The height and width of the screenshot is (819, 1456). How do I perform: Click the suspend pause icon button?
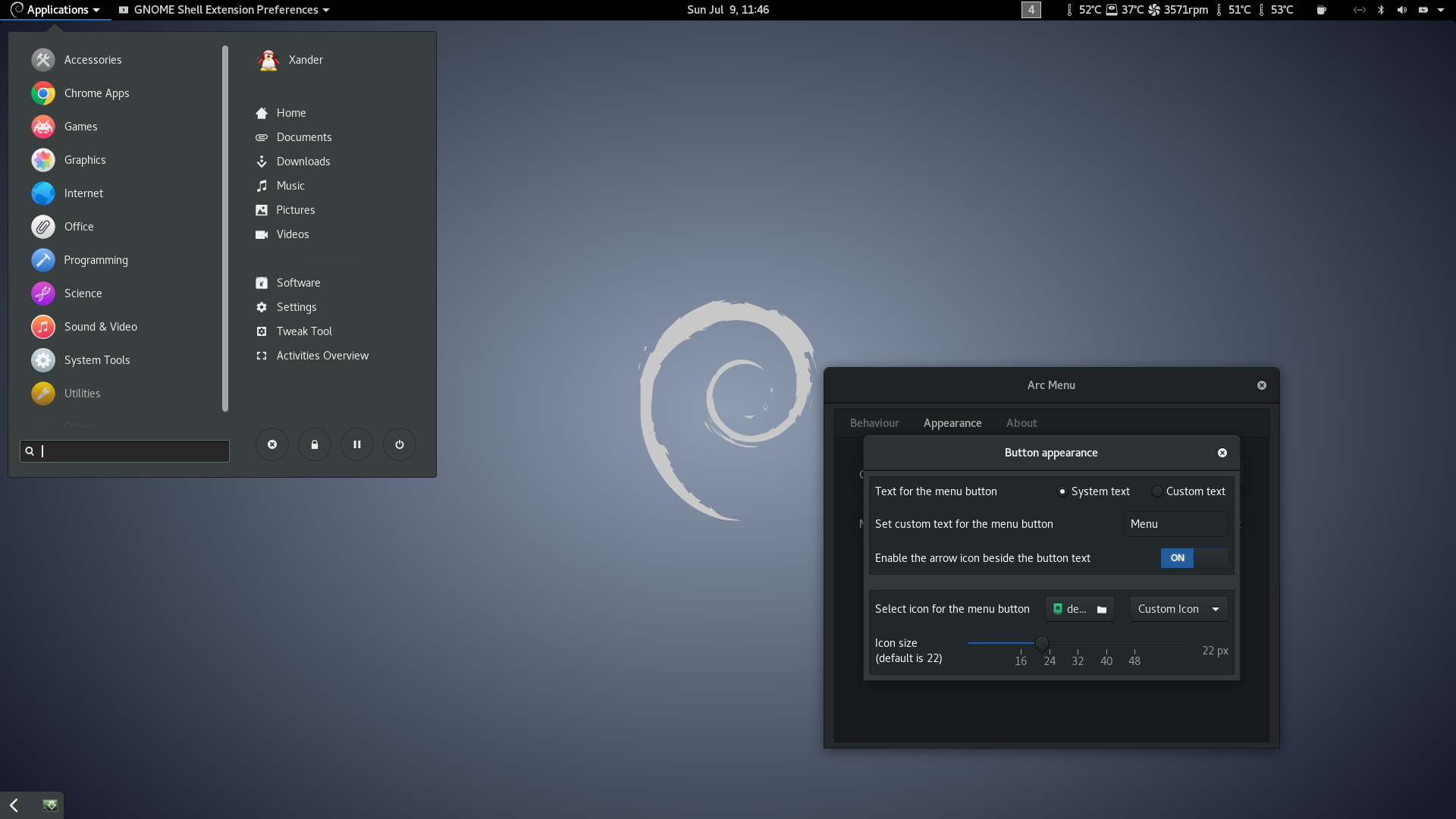(x=357, y=445)
